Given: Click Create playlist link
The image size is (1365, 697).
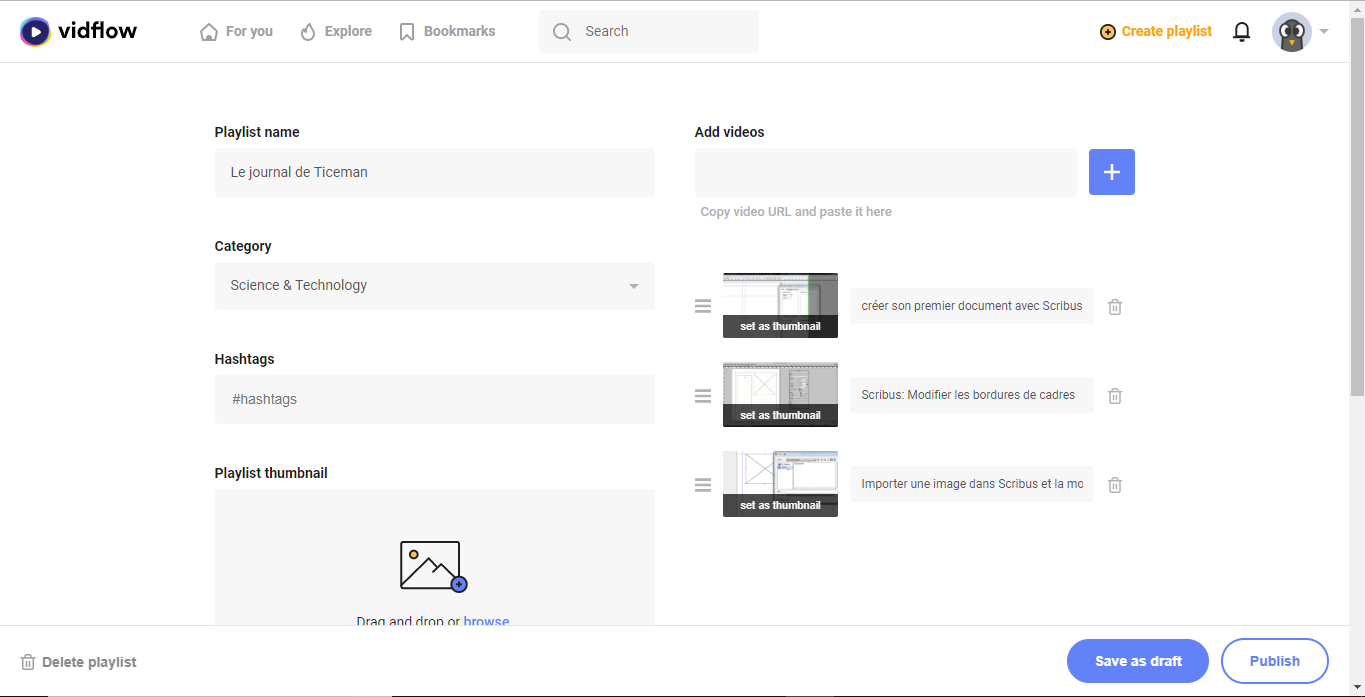Looking at the screenshot, I should pyautogui.click(x=1156, y=31).
